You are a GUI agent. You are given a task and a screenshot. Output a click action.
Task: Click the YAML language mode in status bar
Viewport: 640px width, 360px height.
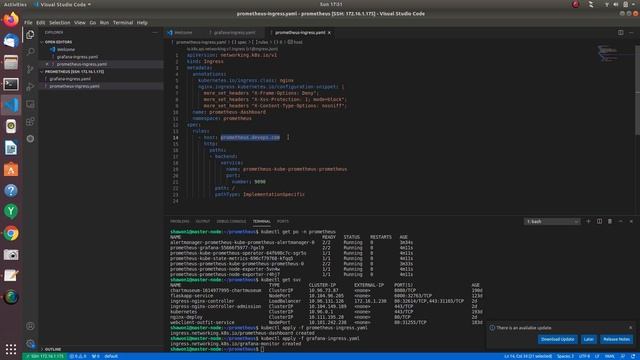click(x=609, y=356)
